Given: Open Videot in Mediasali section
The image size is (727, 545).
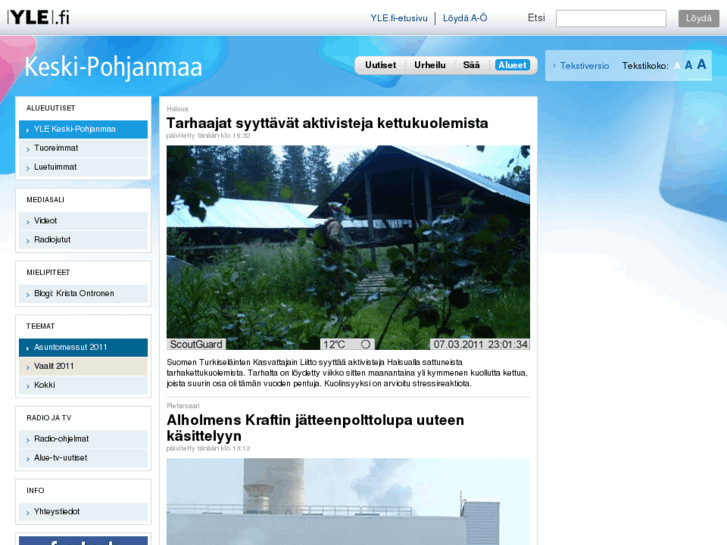Looking at the screenshot, I should pos(83,221).
